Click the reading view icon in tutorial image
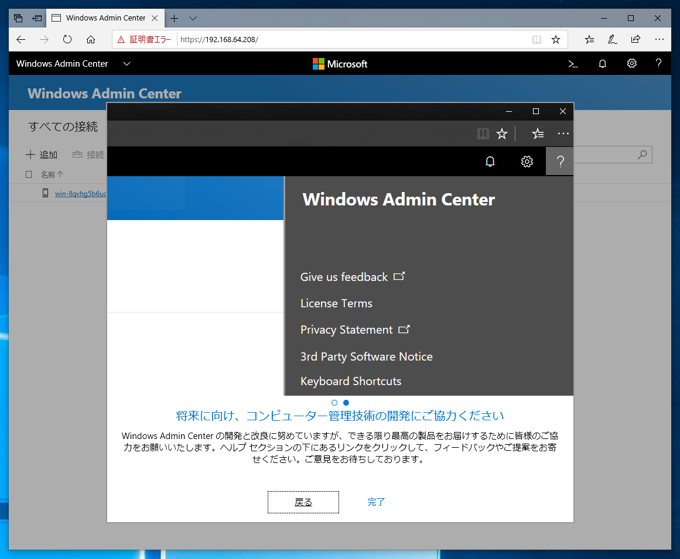Image resolution: width=680 pixels, height=559 pixels. [x=483, y=134]
